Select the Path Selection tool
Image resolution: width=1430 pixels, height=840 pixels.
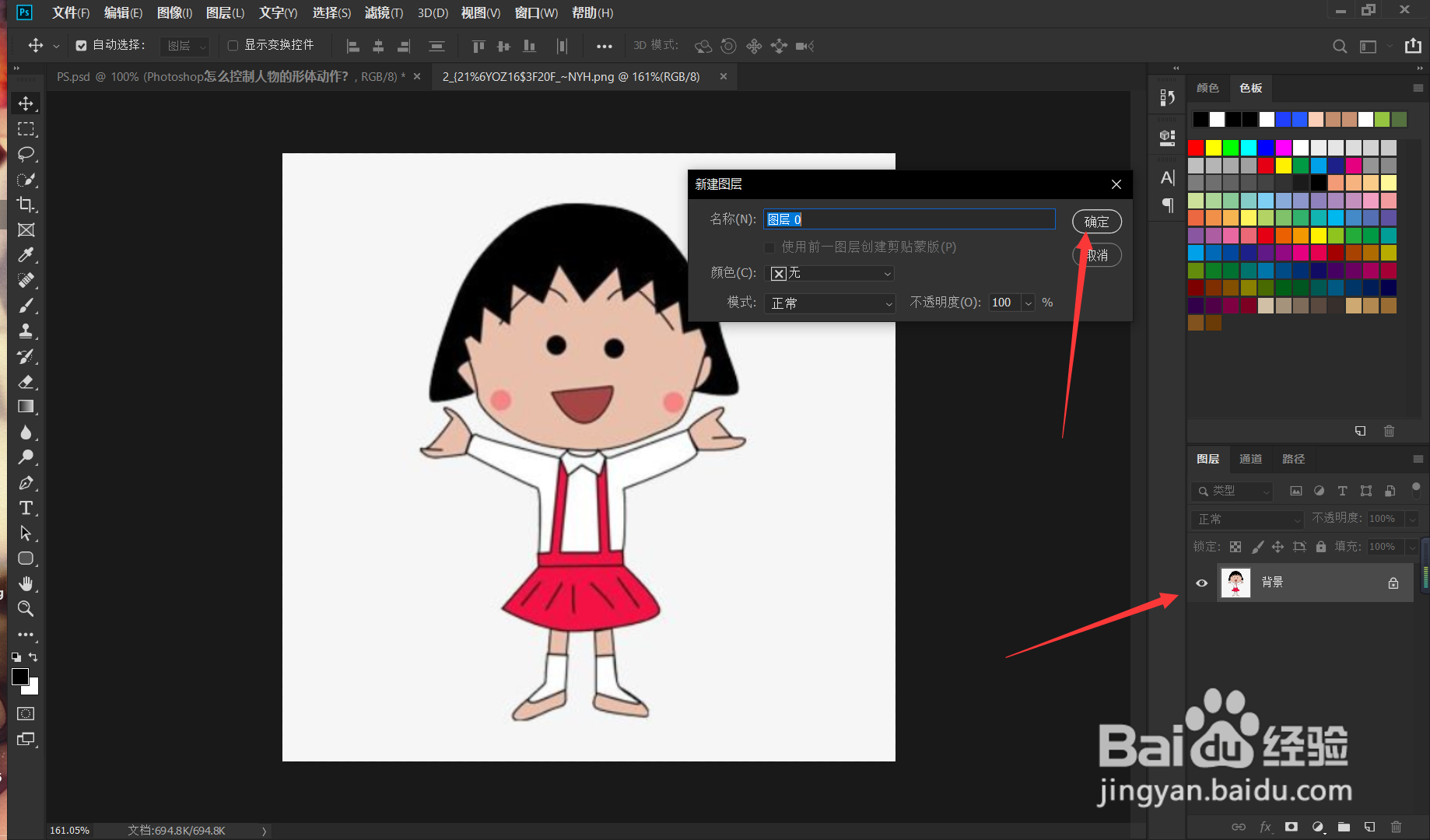(26, 534)
